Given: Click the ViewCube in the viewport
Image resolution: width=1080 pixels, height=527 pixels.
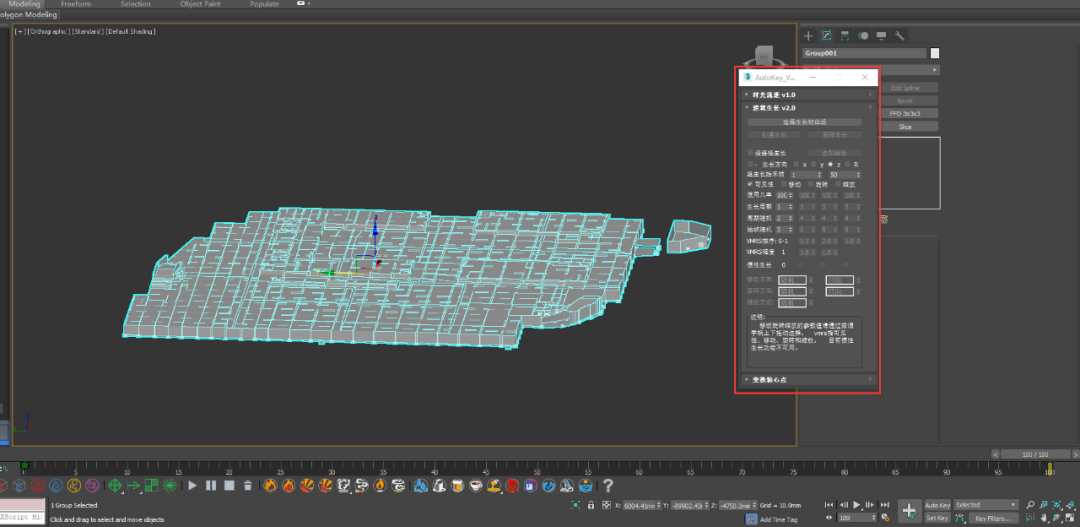Looking at the screenshot, I should pyautogui.click(x=765, y=54).
